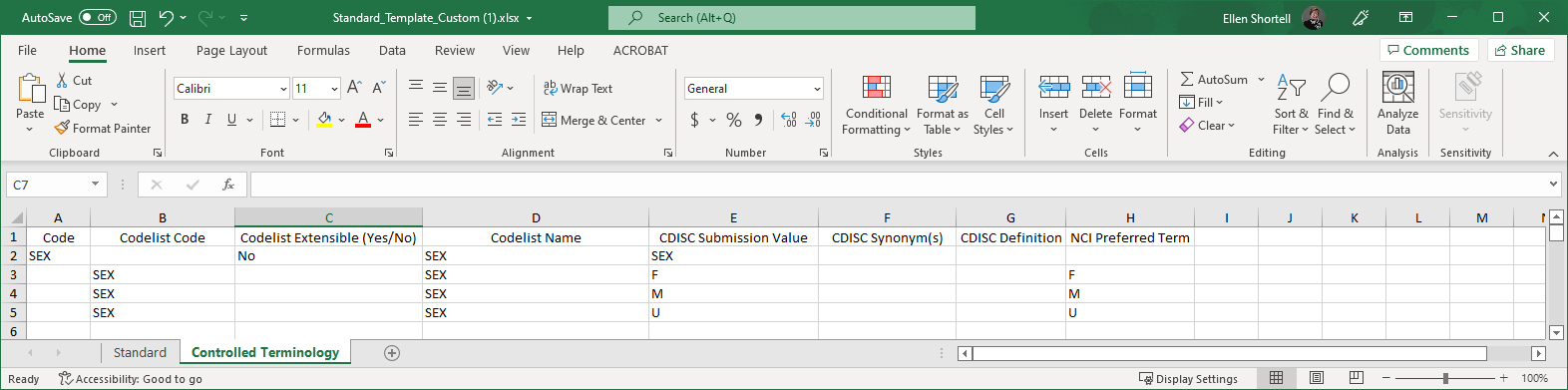This screenshot has width=1568, height=390.
Task: Click Decrease Decimal icon
Action: pyautogui.click(x=814, y=120)
